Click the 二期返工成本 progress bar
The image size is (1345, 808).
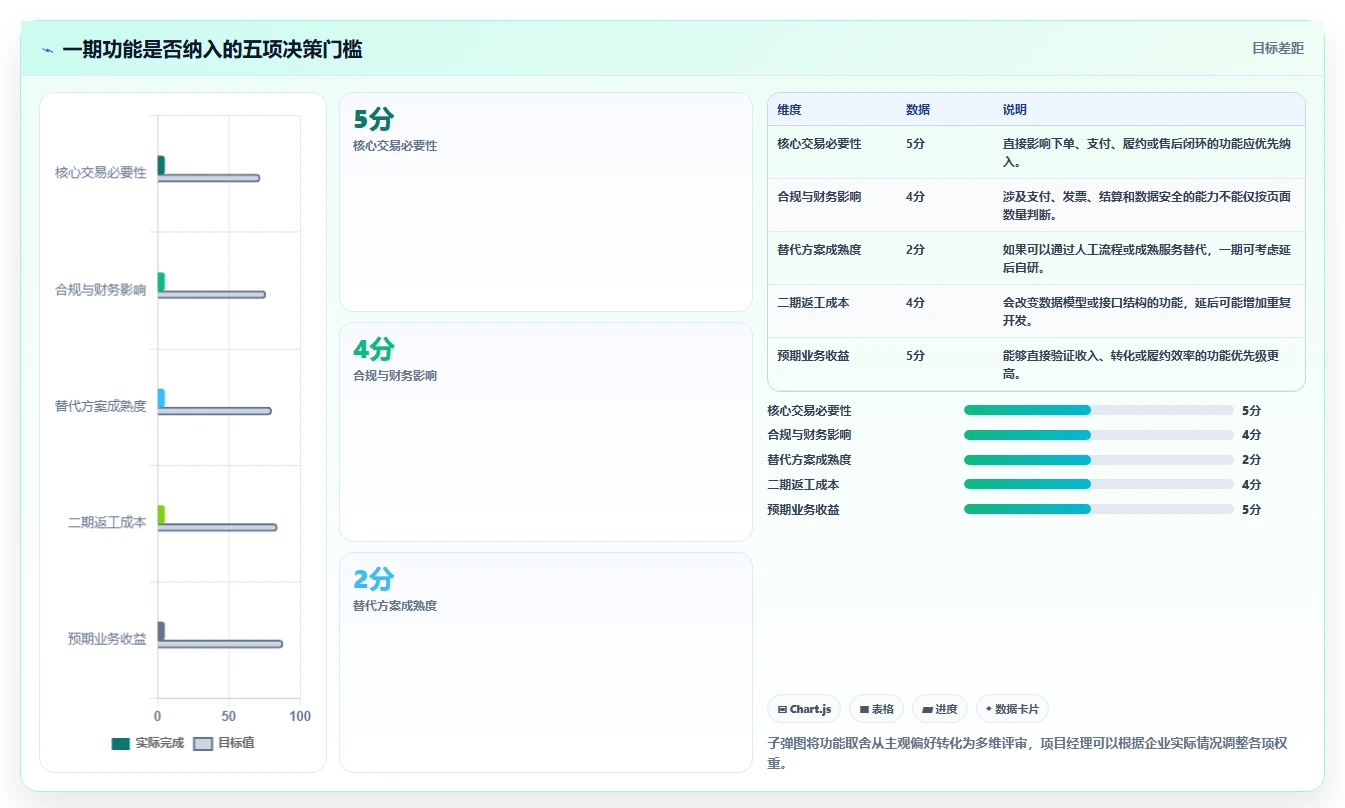1099,484
